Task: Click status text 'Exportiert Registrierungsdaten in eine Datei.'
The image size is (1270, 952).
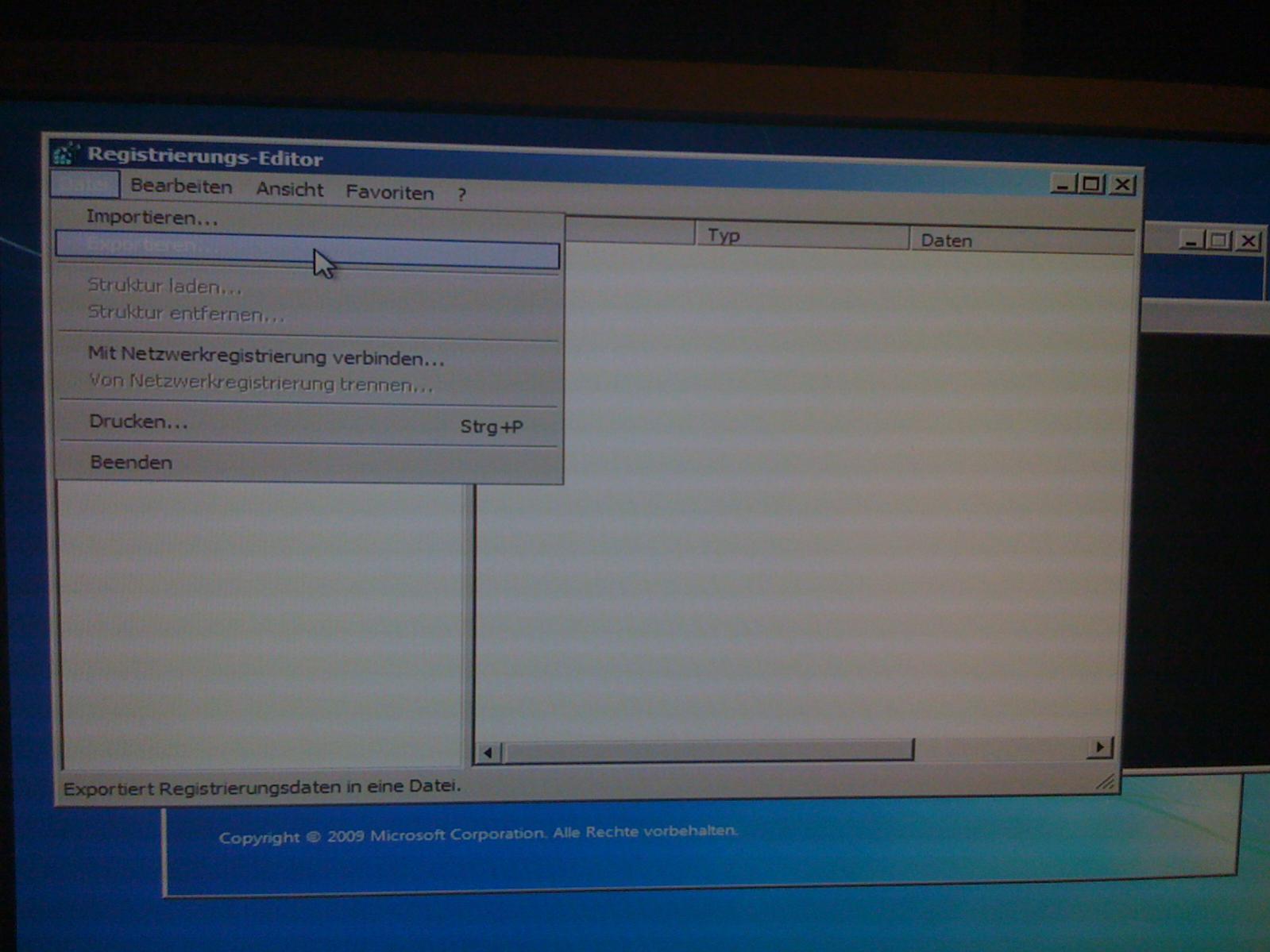Action: [x=262, y=788]
